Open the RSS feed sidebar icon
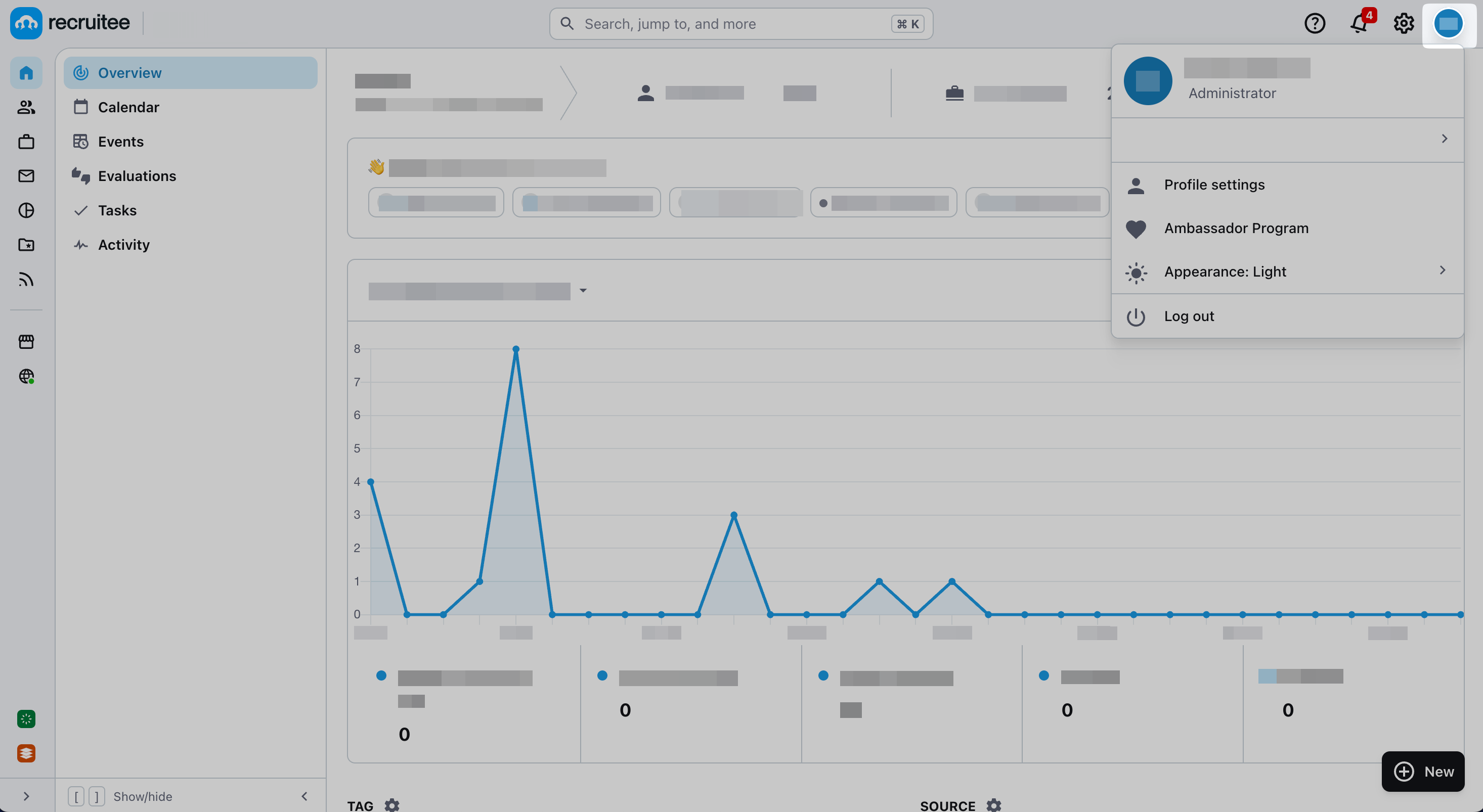 click(x=26, y=280)
